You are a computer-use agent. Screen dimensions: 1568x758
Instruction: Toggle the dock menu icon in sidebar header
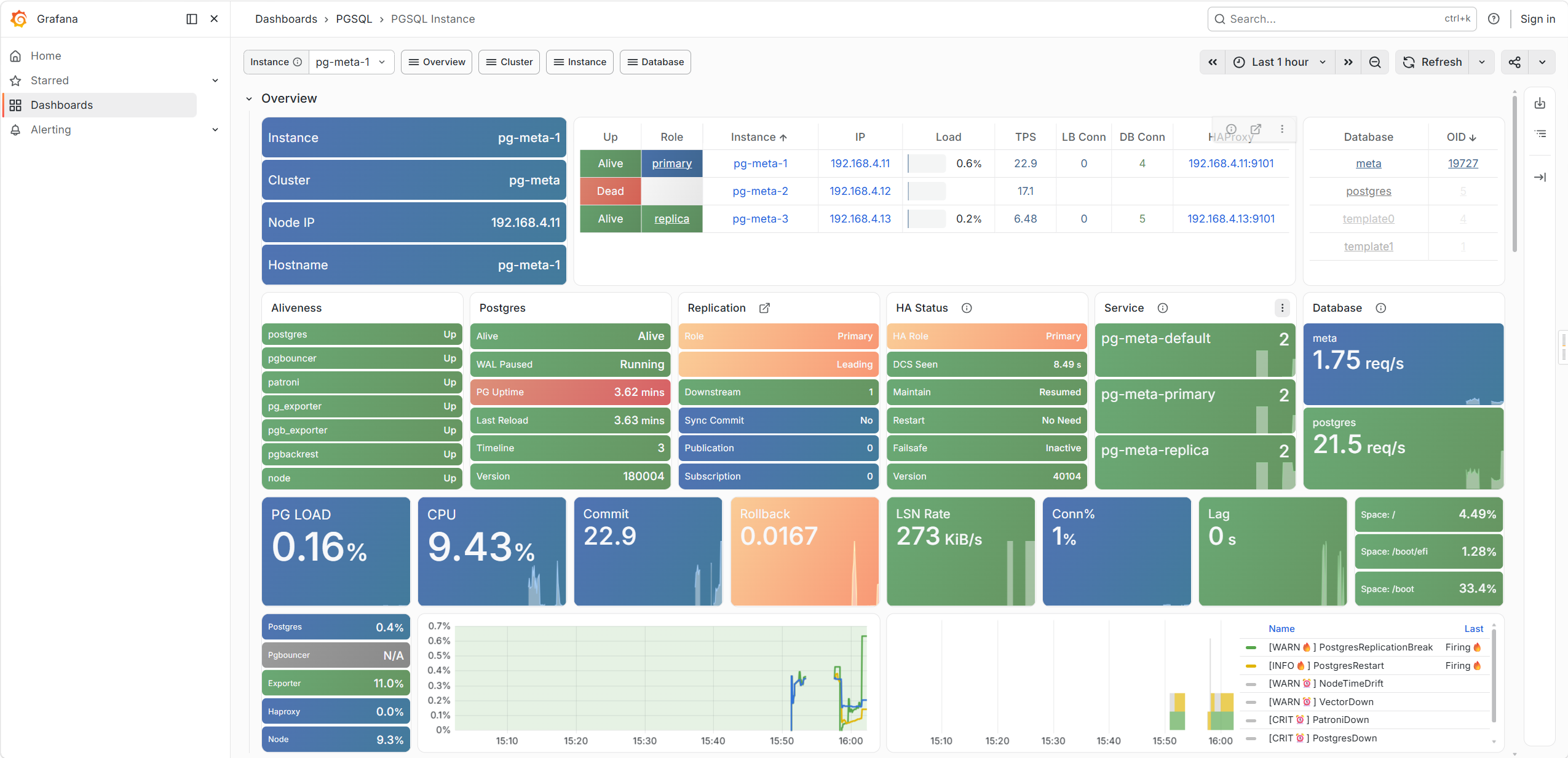click(x=192, y=19)
